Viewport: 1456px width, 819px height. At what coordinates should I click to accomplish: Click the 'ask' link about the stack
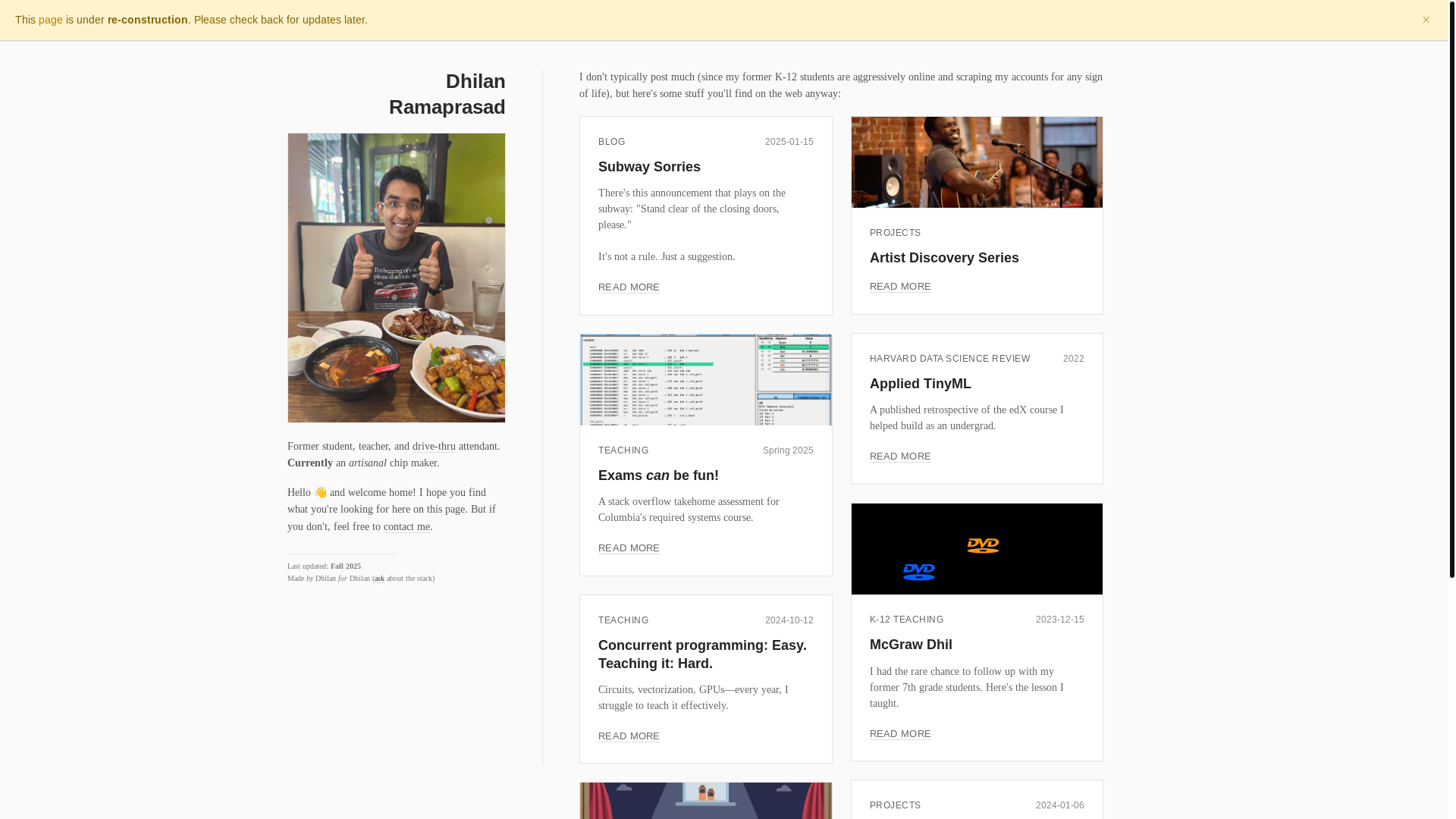(379, 579)
